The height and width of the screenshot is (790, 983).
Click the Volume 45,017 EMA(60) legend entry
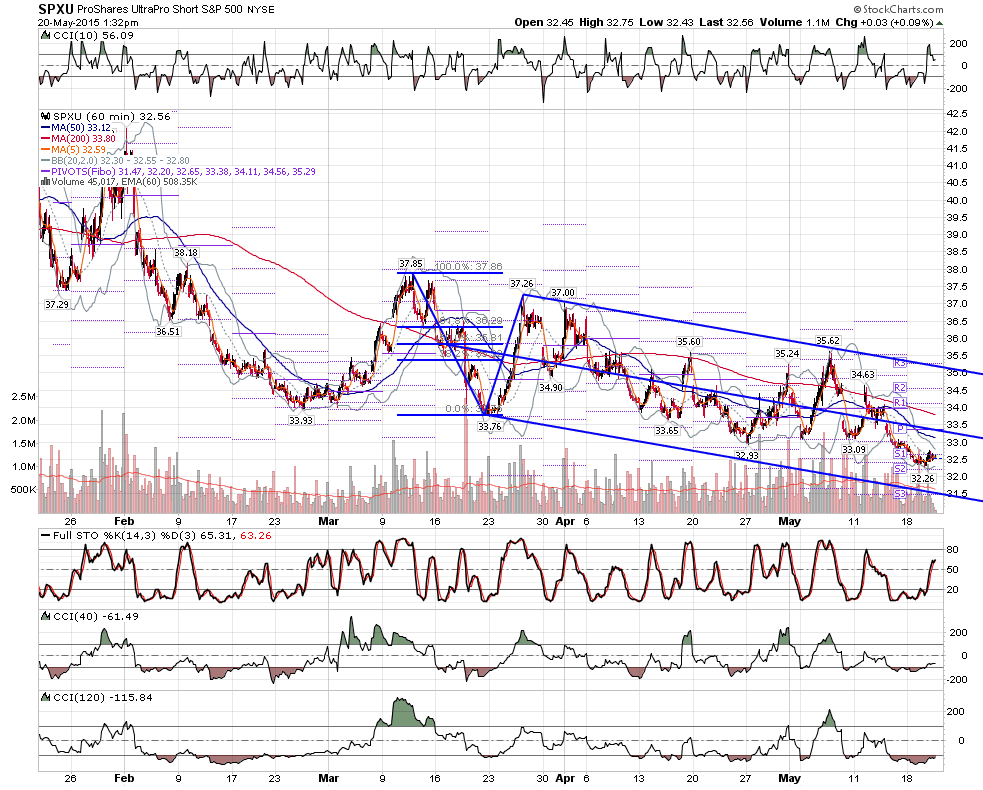point(119,182)
